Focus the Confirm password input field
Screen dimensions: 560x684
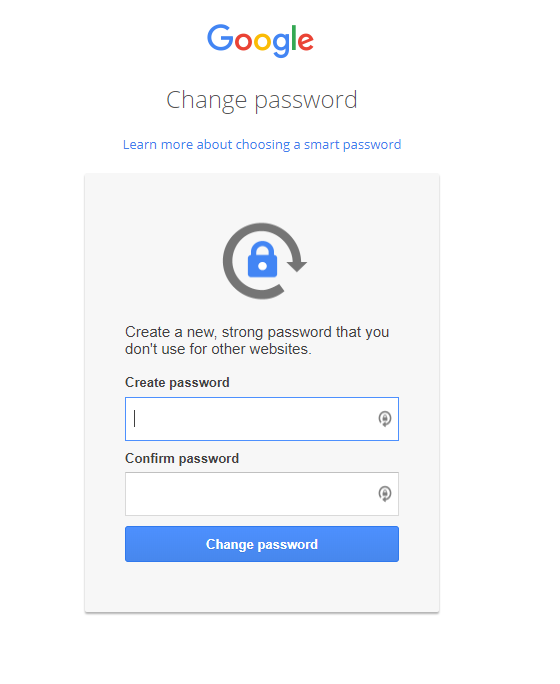[262, 494]
